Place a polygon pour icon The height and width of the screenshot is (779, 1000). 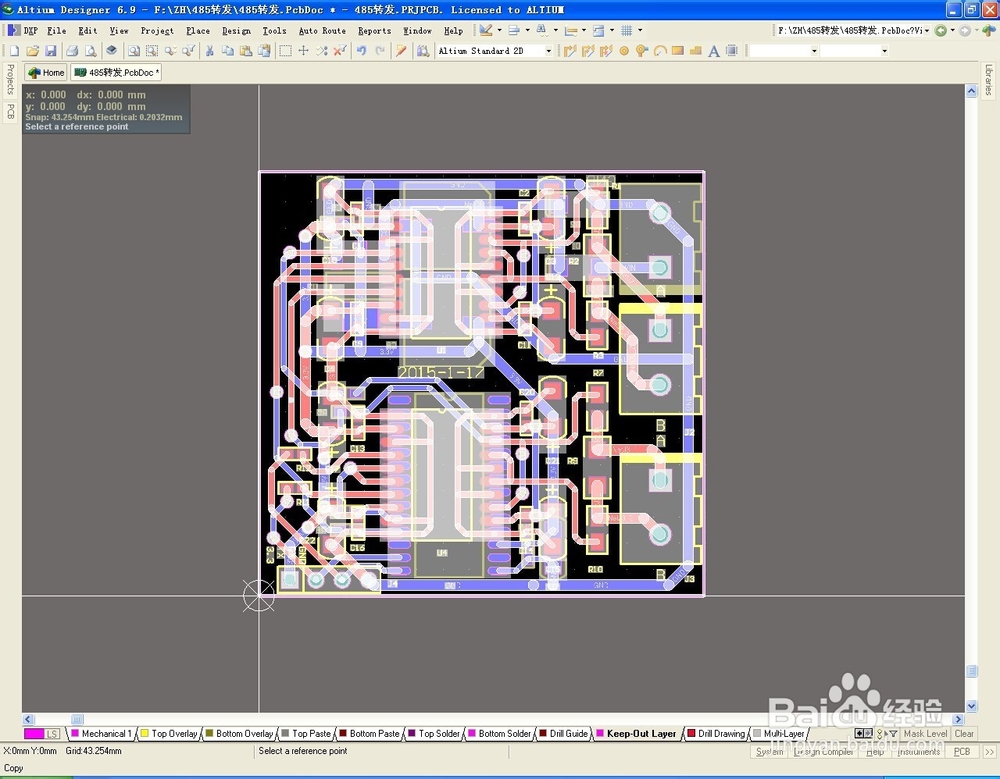[x=696, y=51]
